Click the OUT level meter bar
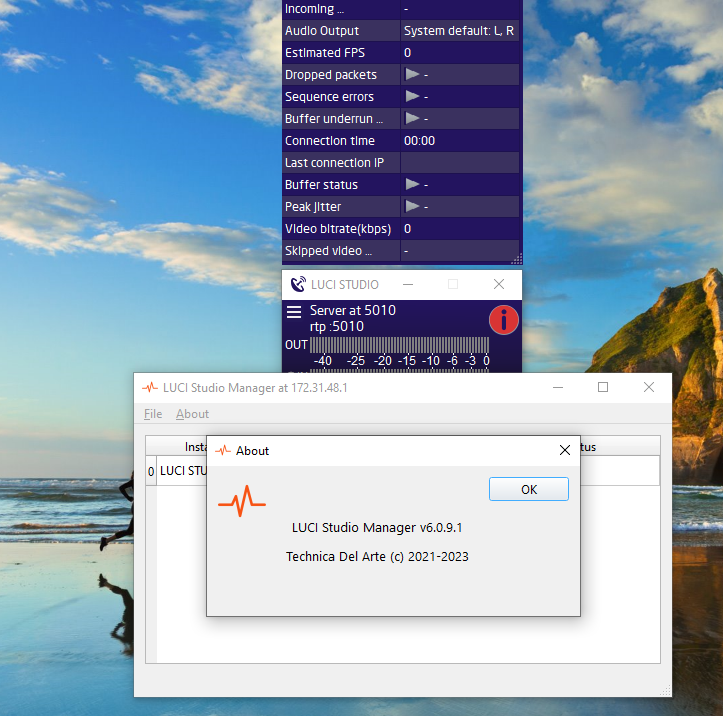Screen dimensions: 723x716 [x=399, y=345]
